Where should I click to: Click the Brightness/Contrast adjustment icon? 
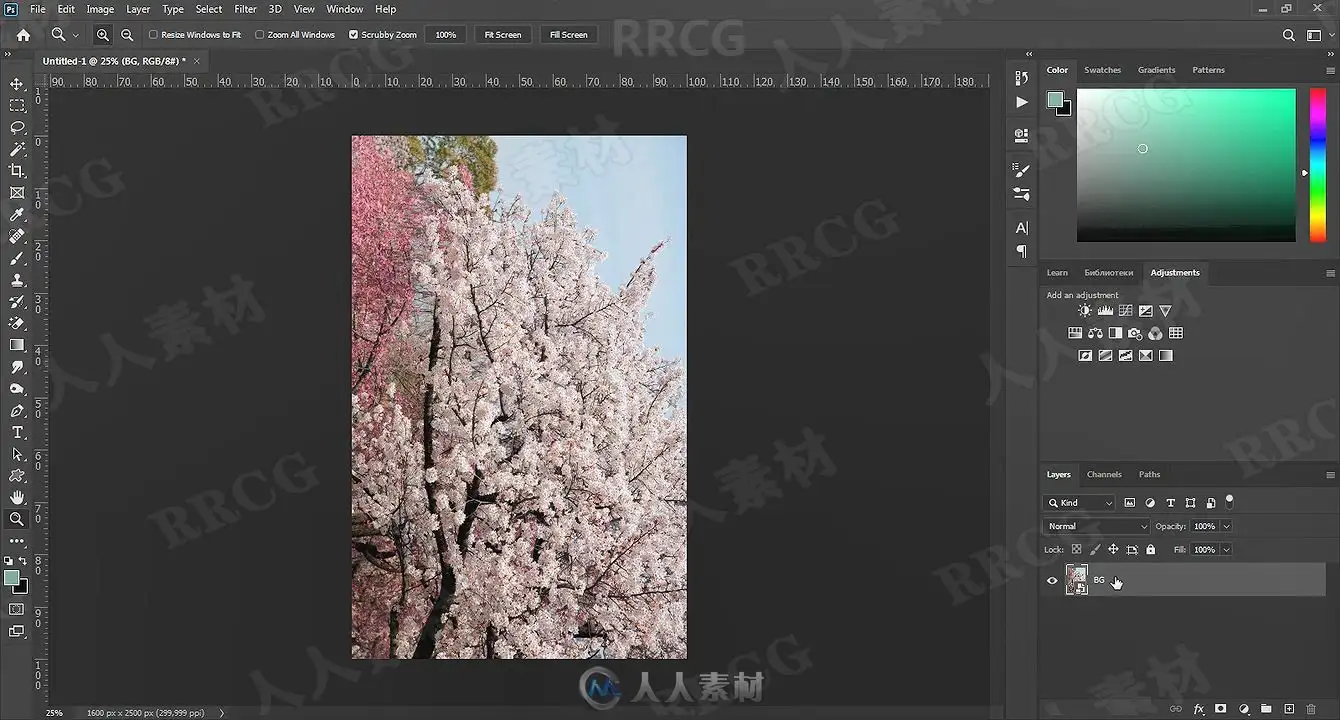click(1085, 311)
